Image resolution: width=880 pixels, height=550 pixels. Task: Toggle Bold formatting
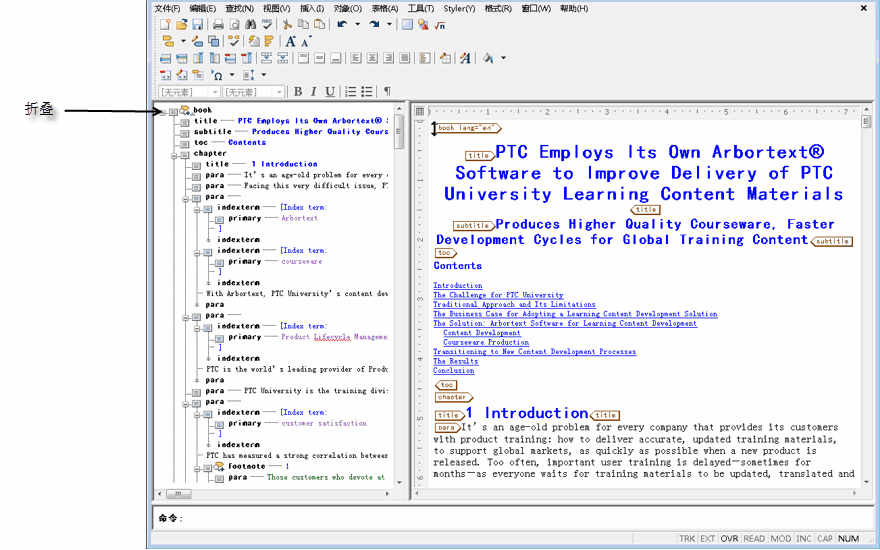pyautogui.click(x=298, y=91)
